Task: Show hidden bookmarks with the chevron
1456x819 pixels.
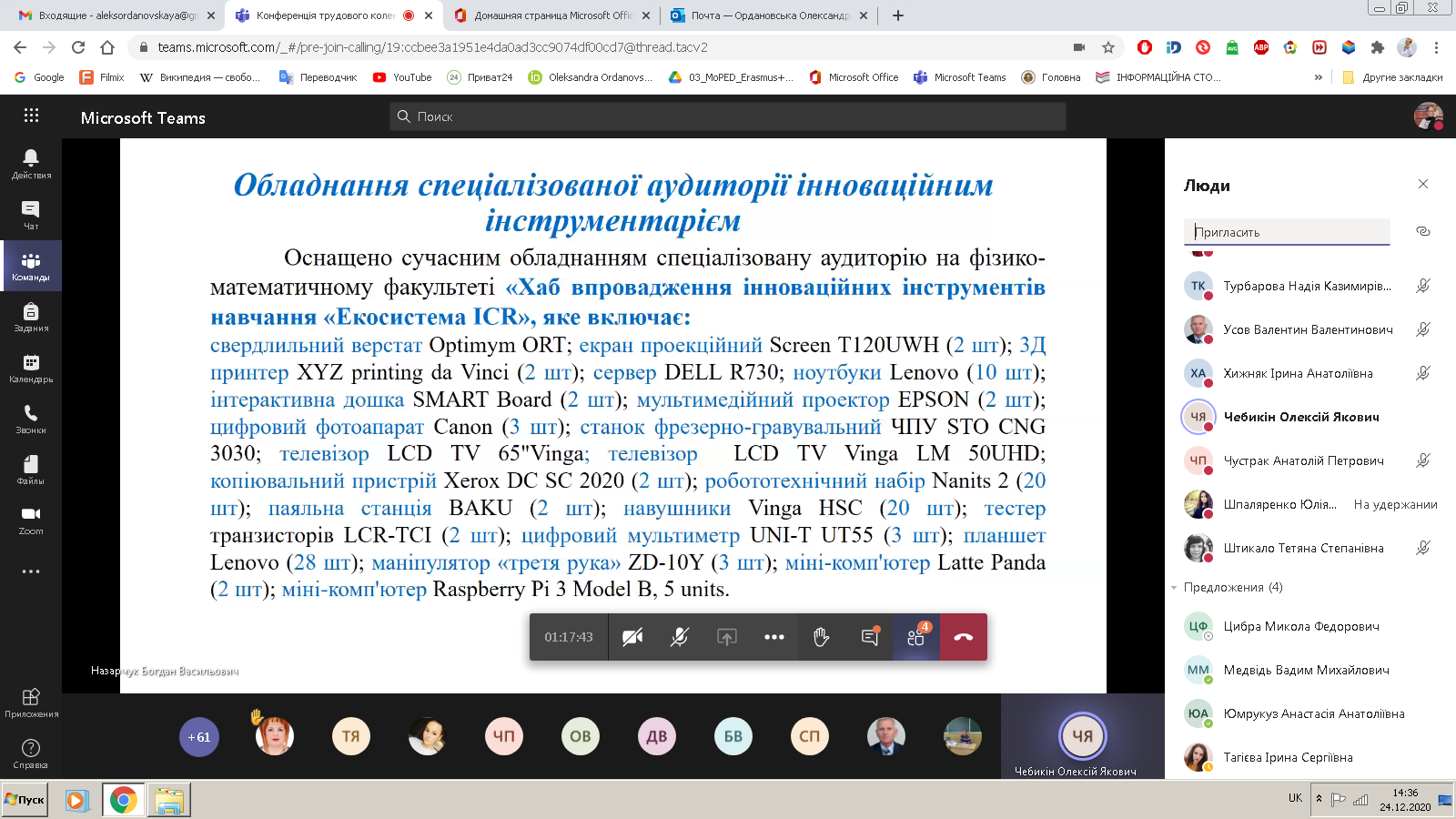Action: [1319, 77]
